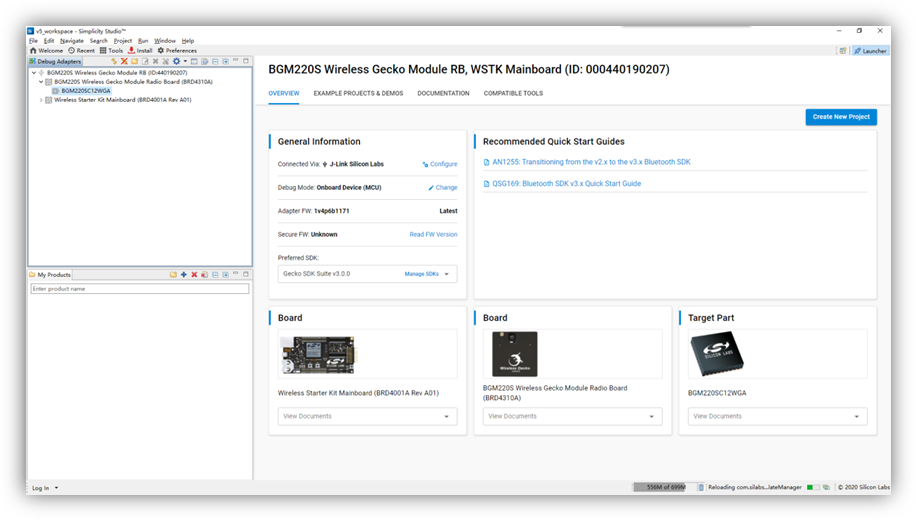Image resolution: width=916 pixels, height=520 pixels.
Task: Click the blue gear settings icon in Debug Adapters
Action: tap(176, 61)
